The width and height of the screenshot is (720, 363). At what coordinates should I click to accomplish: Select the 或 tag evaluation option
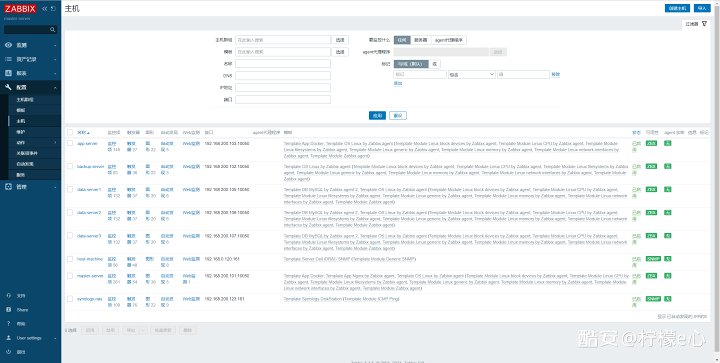coord(434,64)
